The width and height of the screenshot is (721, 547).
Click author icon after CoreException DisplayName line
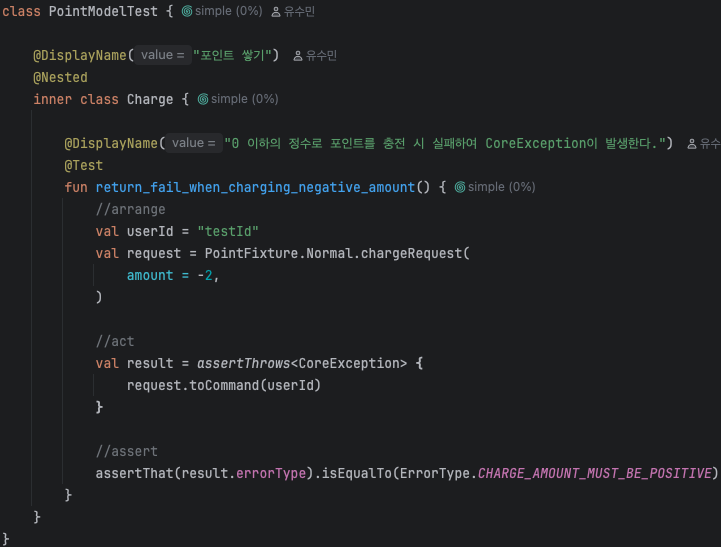692,144
